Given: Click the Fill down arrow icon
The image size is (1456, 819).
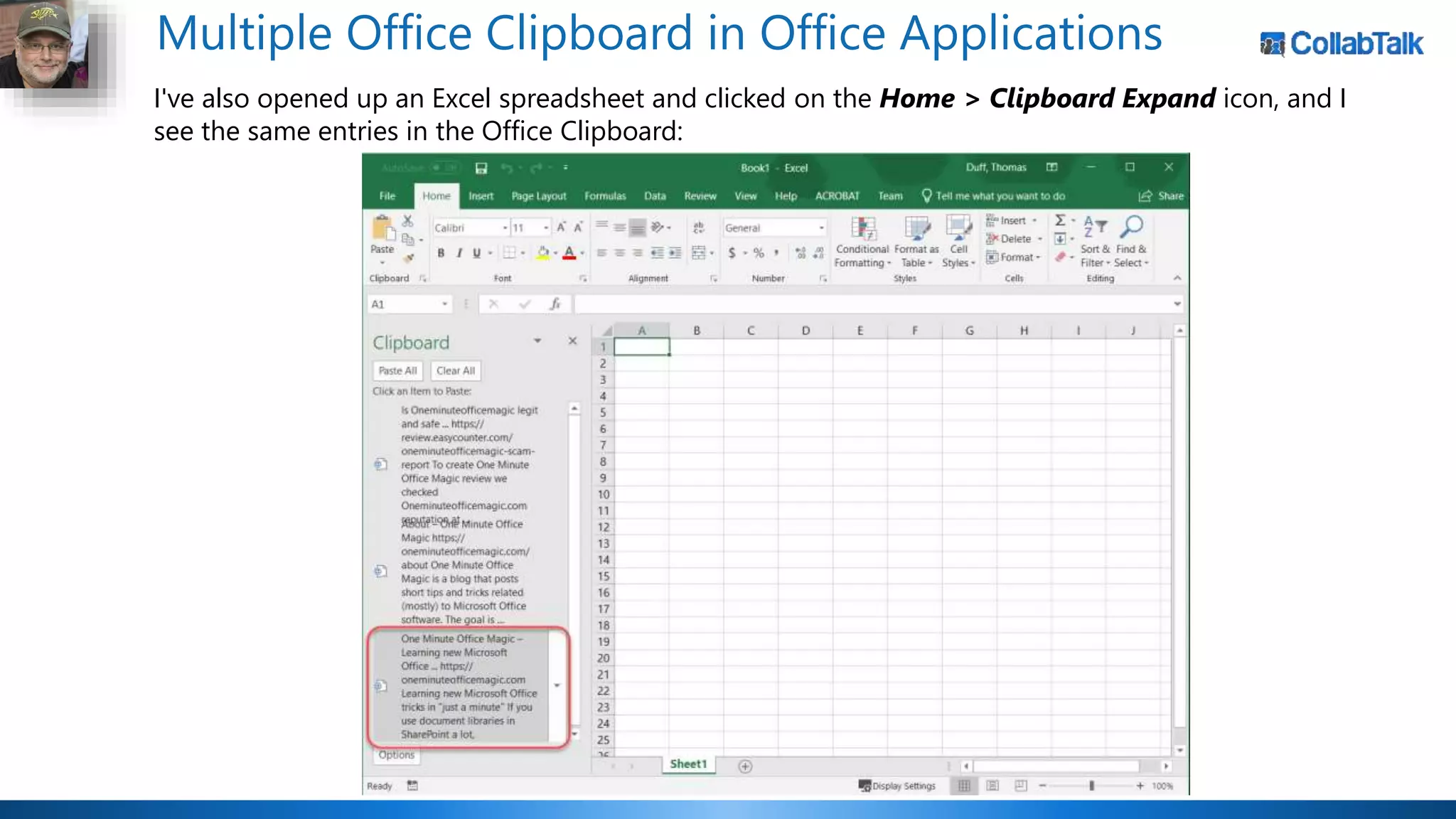Looking at the screenshot, I should point(1060,239).
